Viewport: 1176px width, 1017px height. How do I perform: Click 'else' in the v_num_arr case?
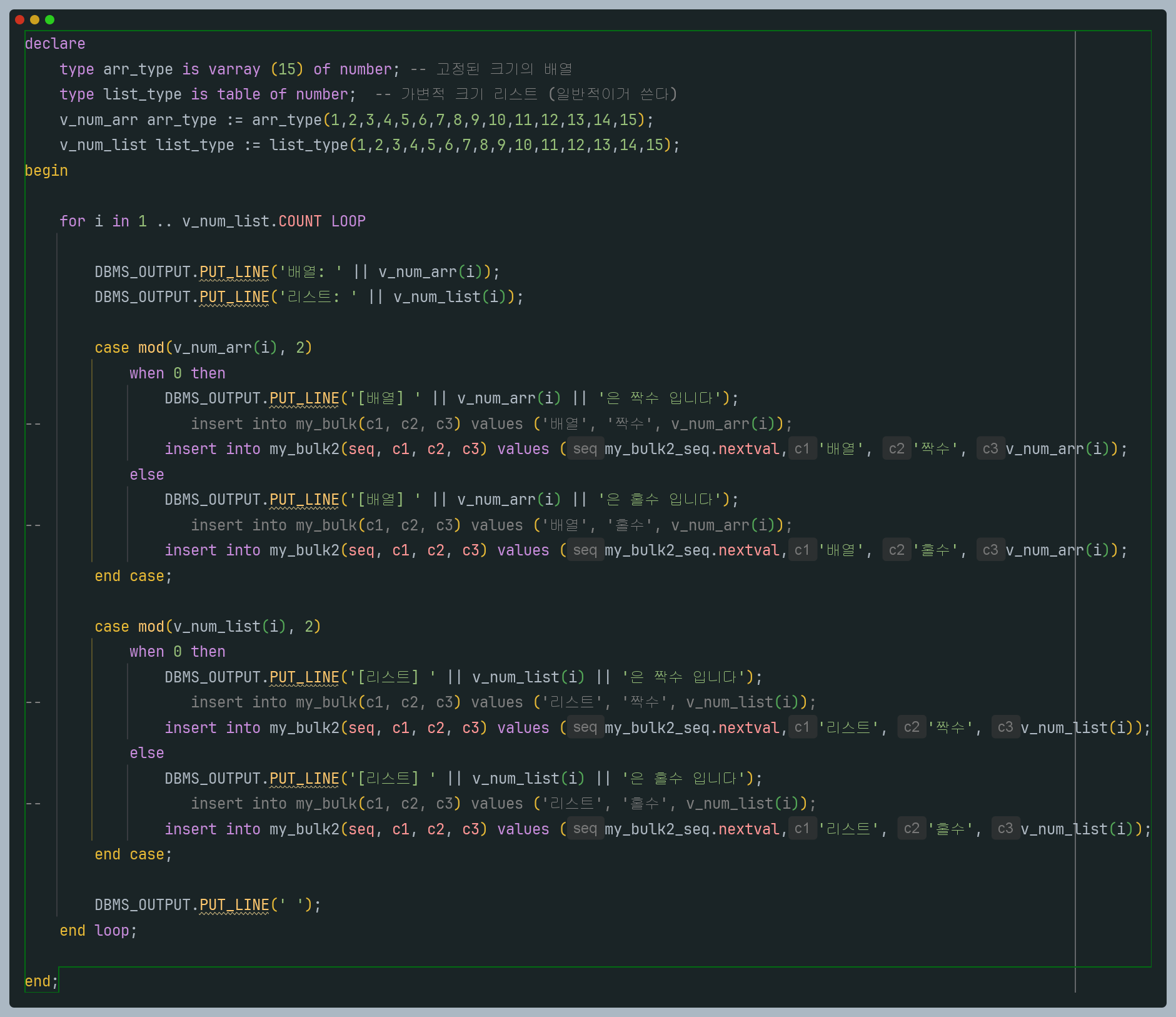tap(147, 475)
